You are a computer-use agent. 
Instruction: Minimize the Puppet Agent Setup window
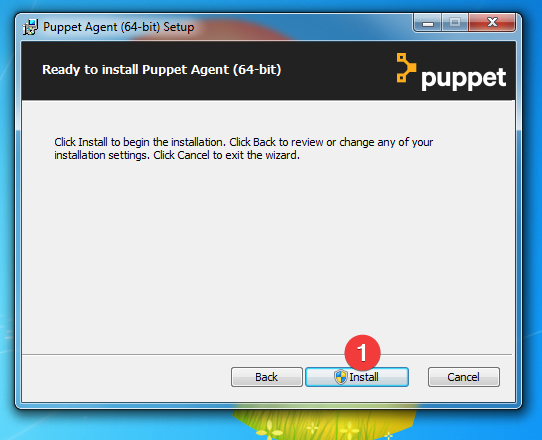428,23
